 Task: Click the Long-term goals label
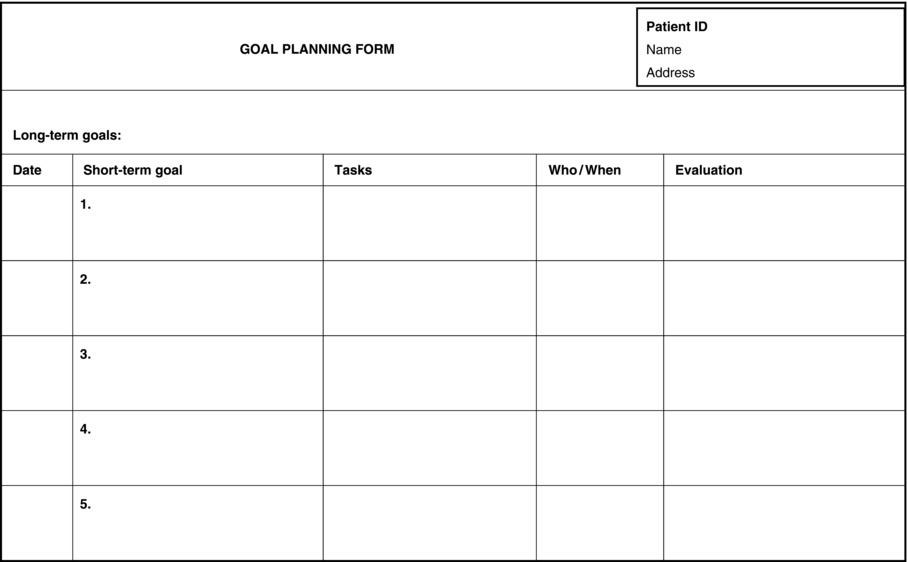click(x=67, y=135)
